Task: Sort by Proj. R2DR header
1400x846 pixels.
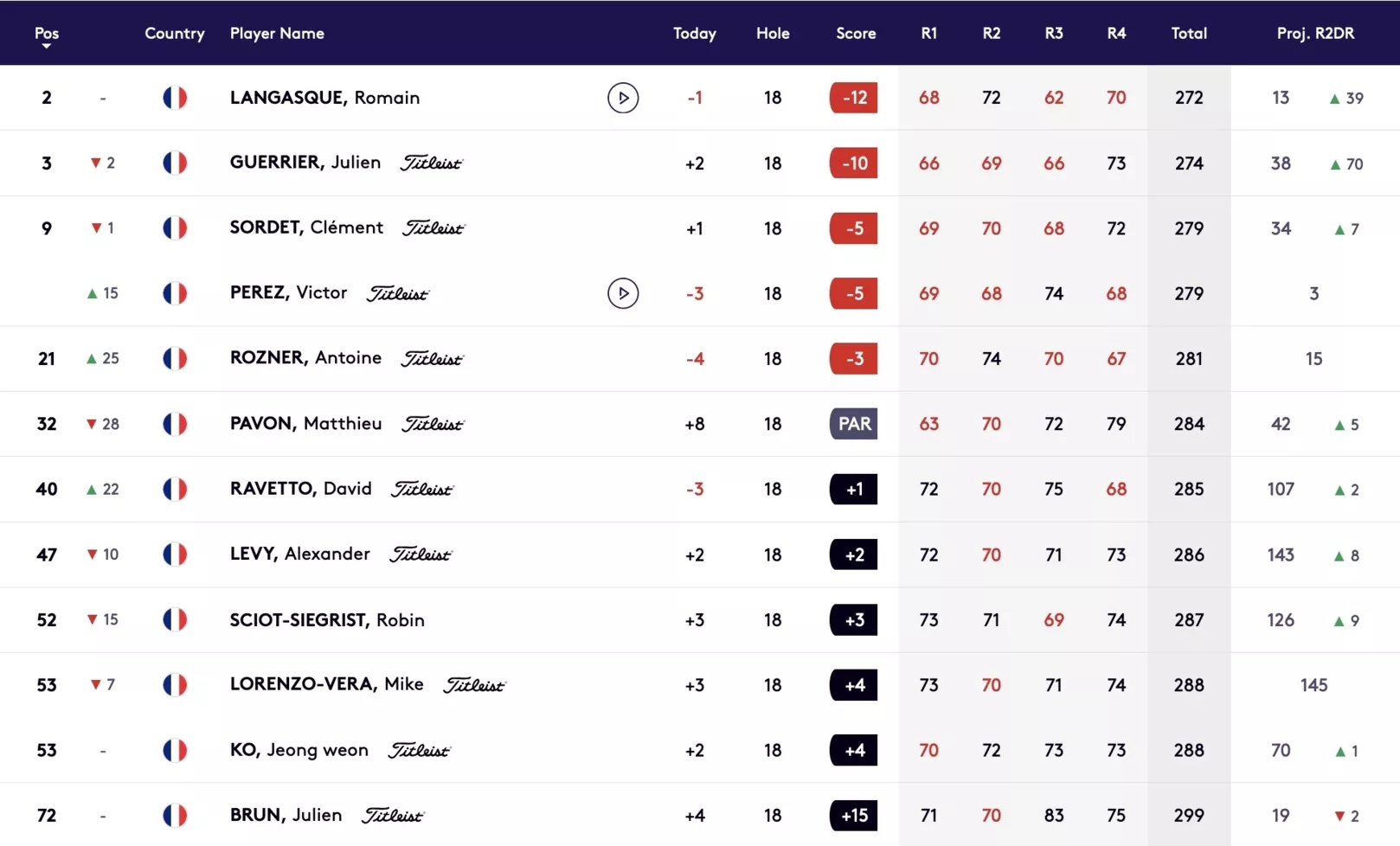Action: (x=1315, y=33)
